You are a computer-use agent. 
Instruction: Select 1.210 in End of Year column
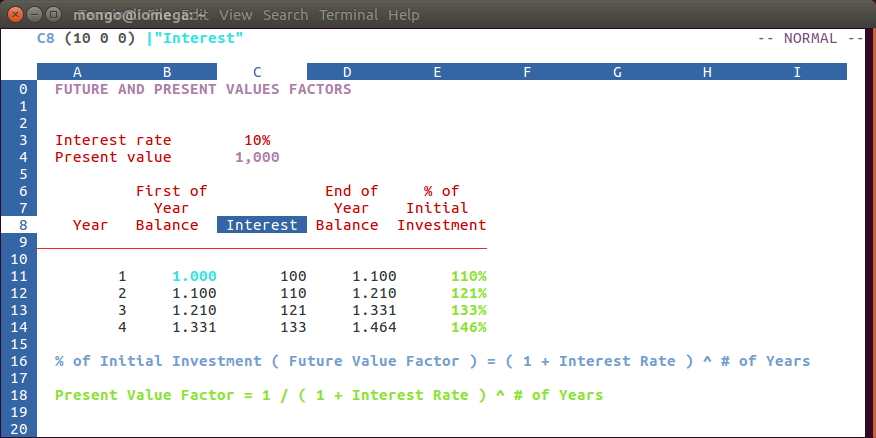[374, 293]
